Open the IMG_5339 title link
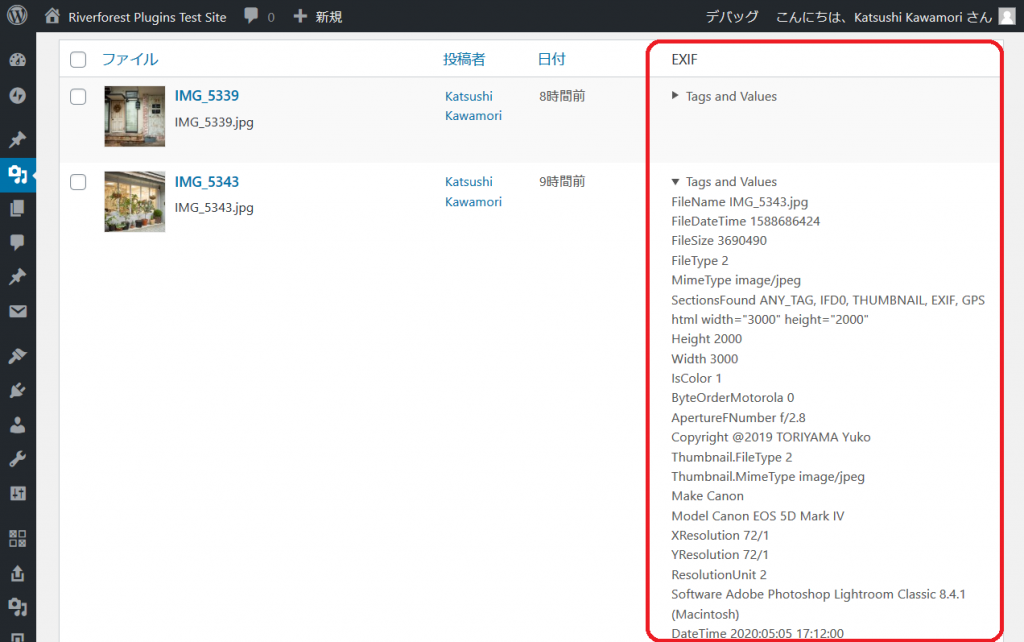Viewport: 1024px width, 642px height. pos(206,96)
